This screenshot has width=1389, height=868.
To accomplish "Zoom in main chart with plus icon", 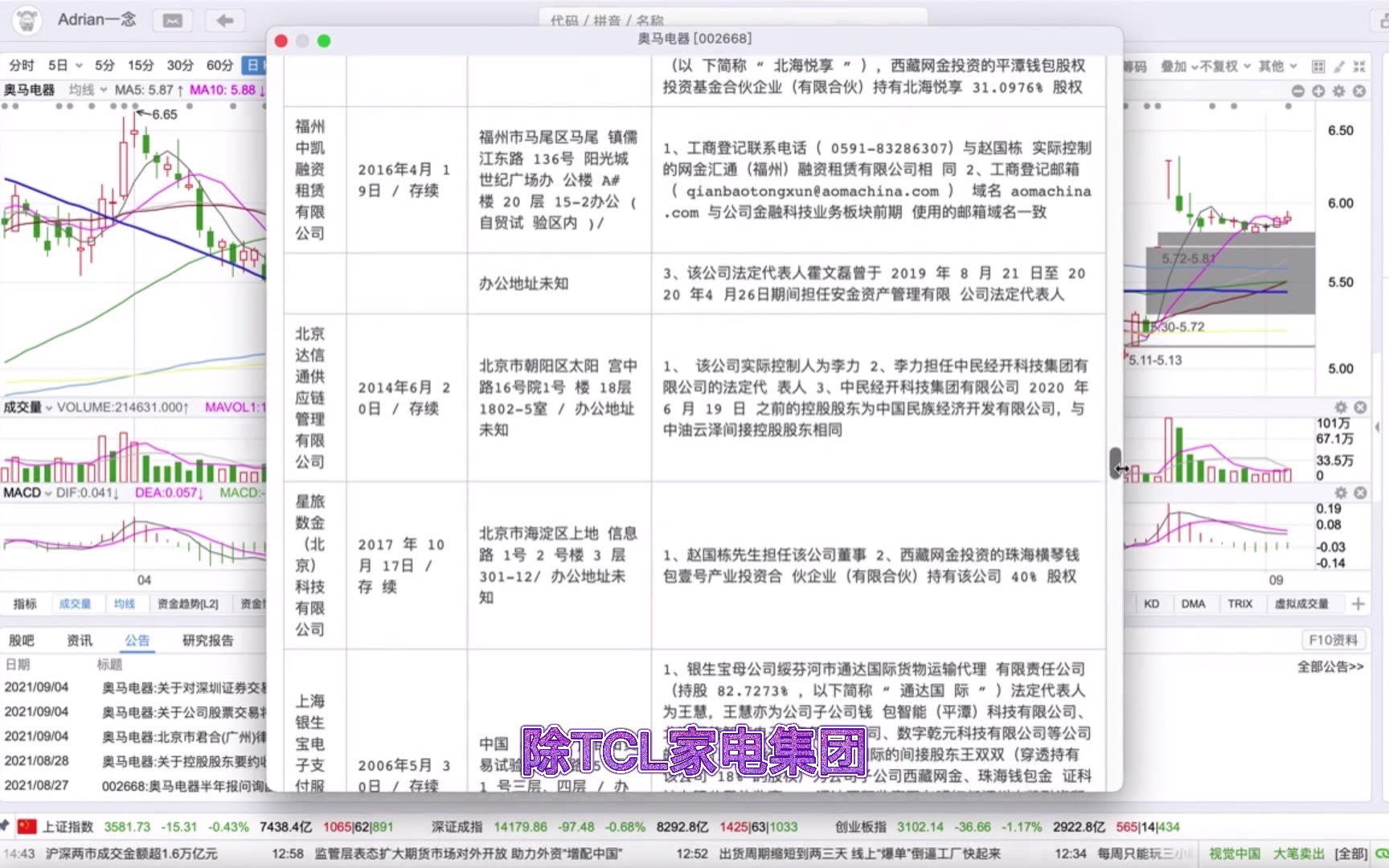I will click(x=1318, y=91).
